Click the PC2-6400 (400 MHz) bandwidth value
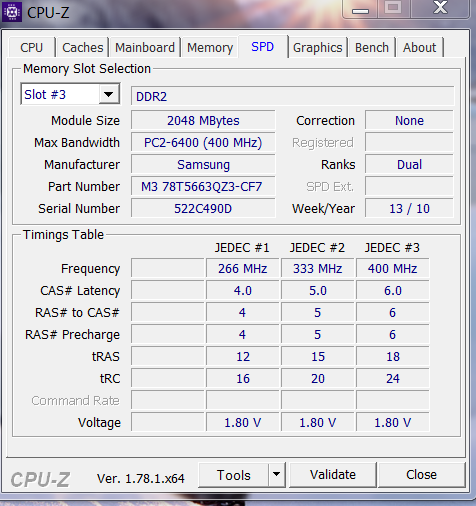The height and width of the screenshot is (506, 476). tap(203, 142)
